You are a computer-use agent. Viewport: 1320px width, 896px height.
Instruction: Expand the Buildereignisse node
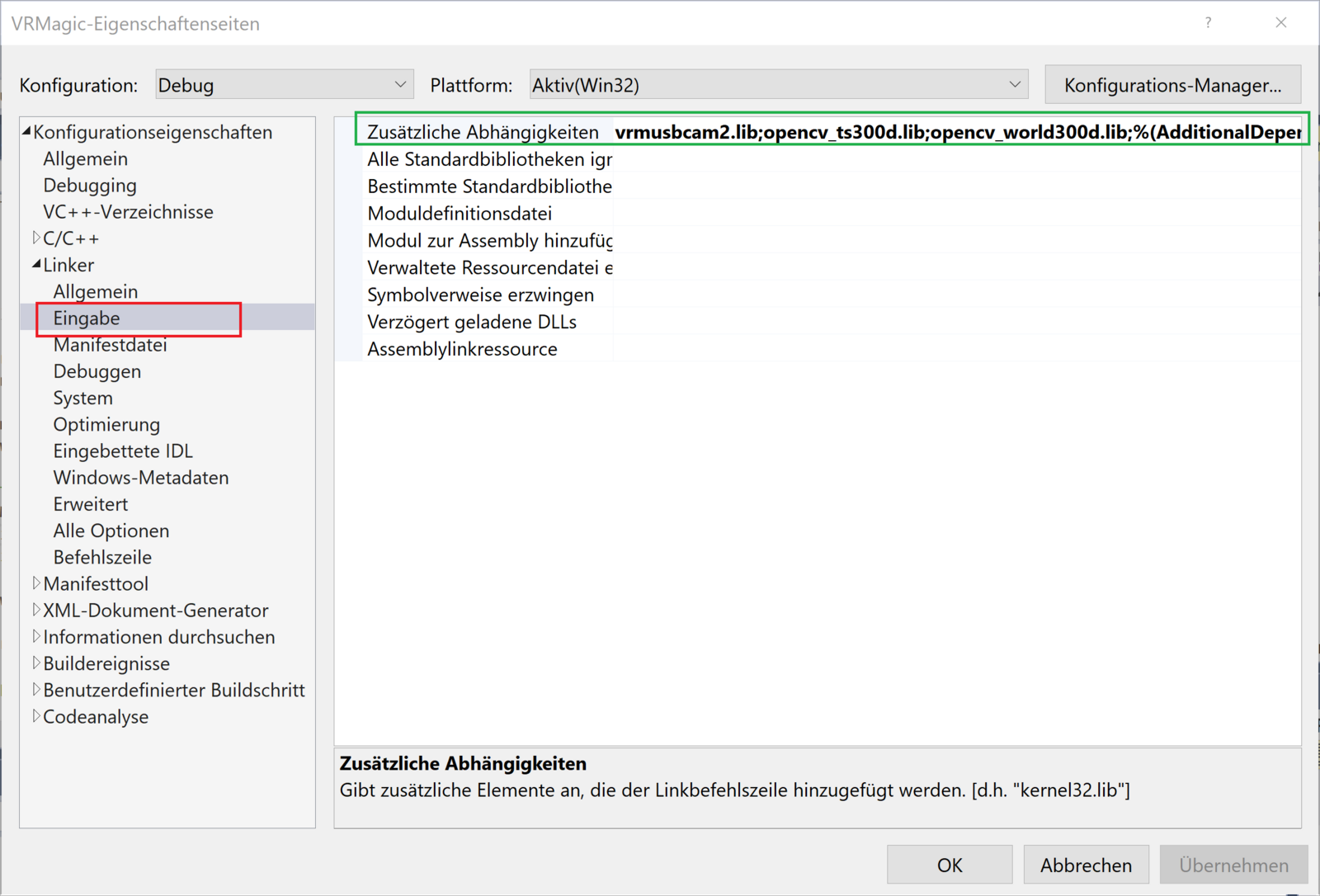coord(36,663)
